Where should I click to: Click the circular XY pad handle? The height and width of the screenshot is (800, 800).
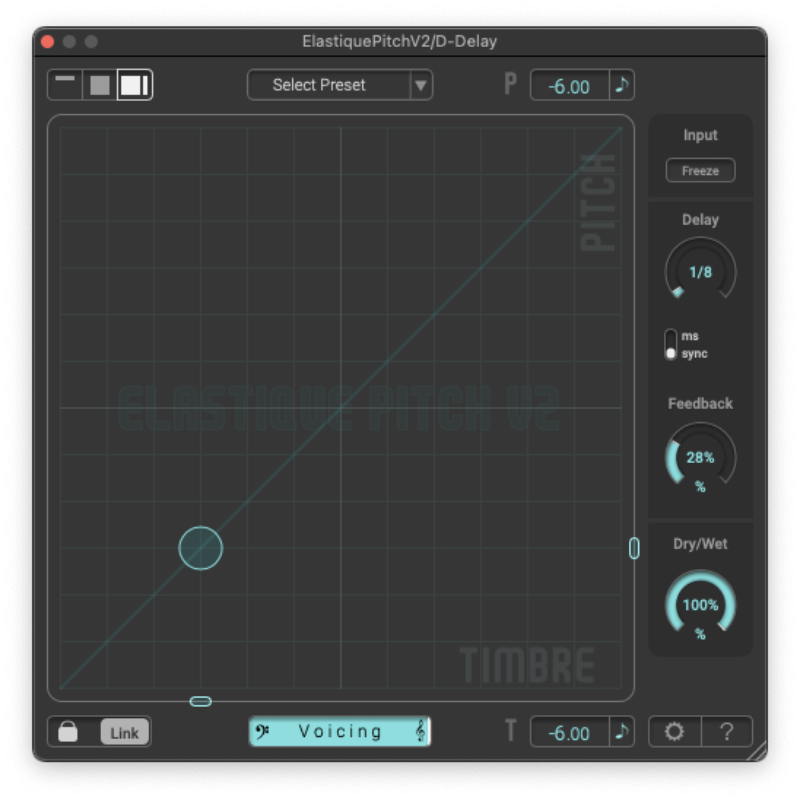200,548
